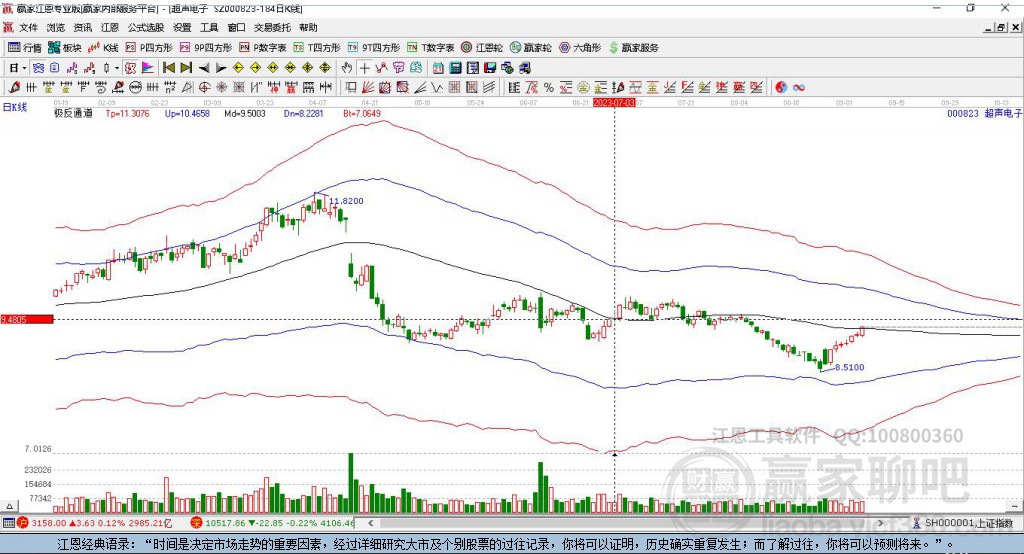Open the 板块 sector view

pyautogui.click(x=65, y=48)
